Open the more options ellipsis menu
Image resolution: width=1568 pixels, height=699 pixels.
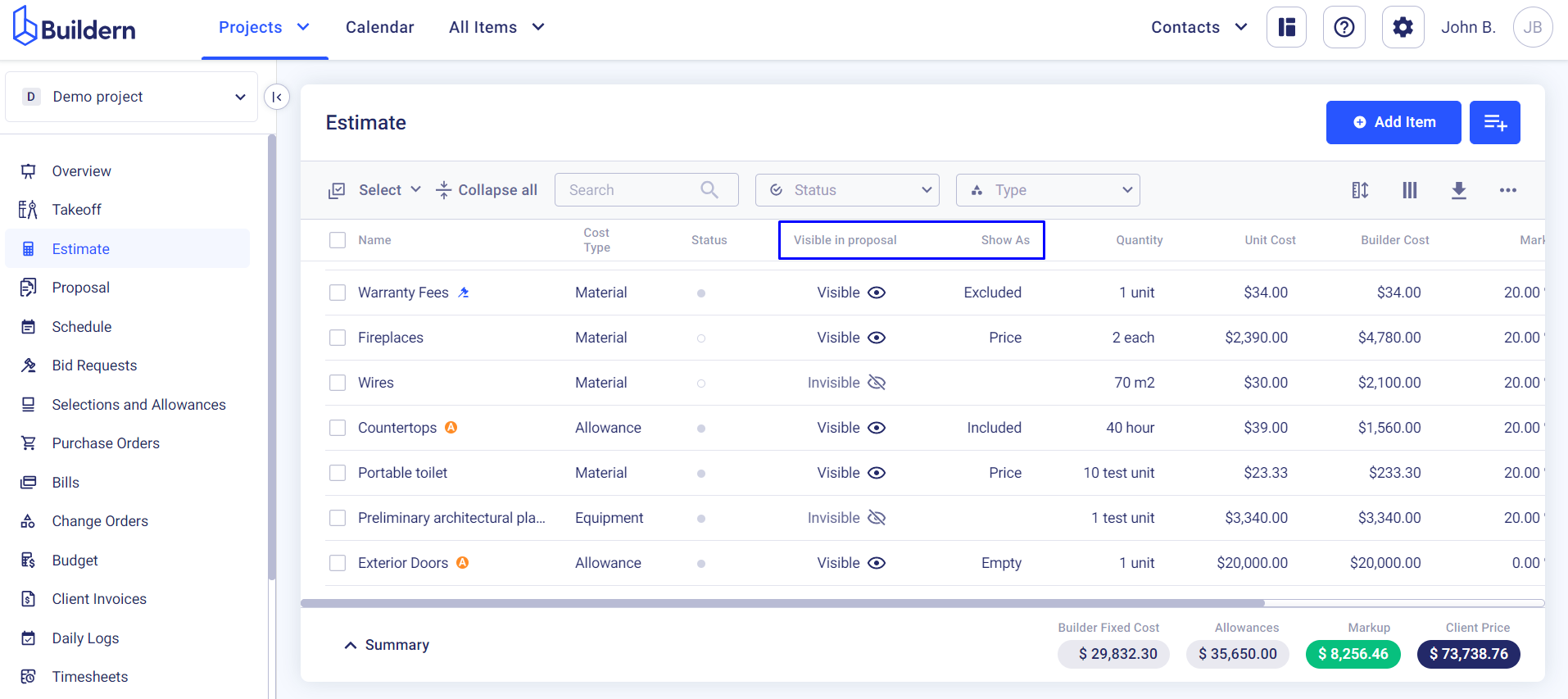[1507, 190]
